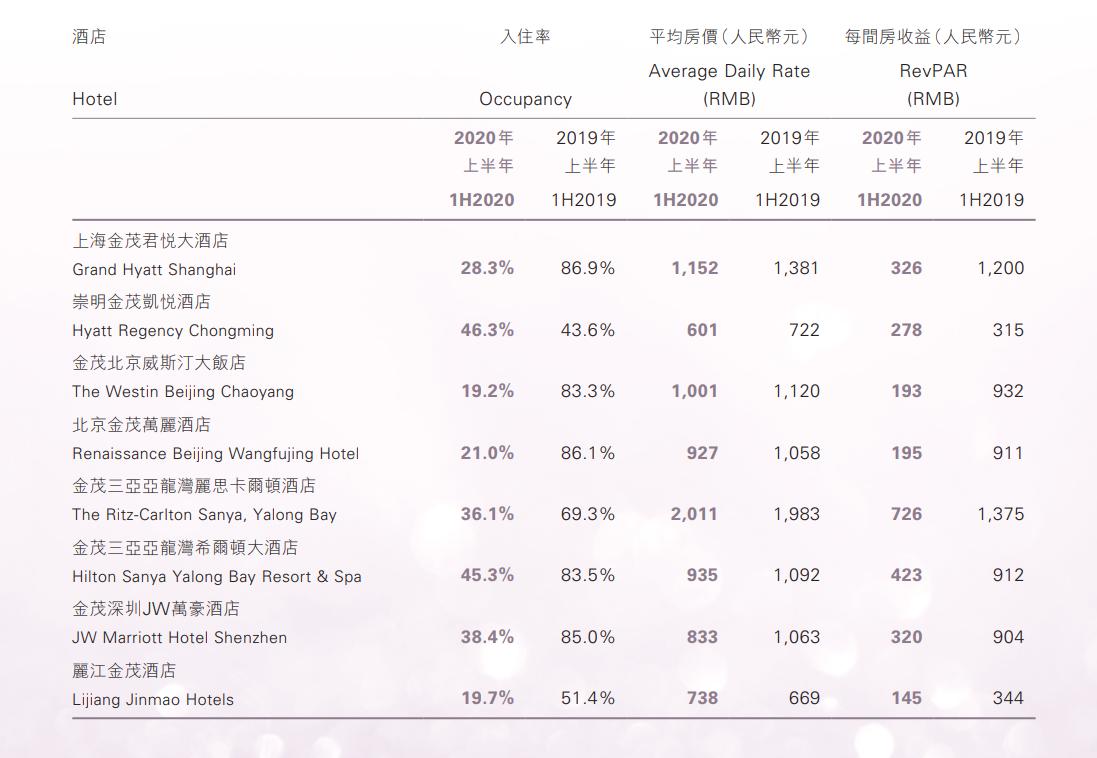
Task: Click the "JW Marriott Hotel Shenzhen" row label
Action: [x=180, y=638]
